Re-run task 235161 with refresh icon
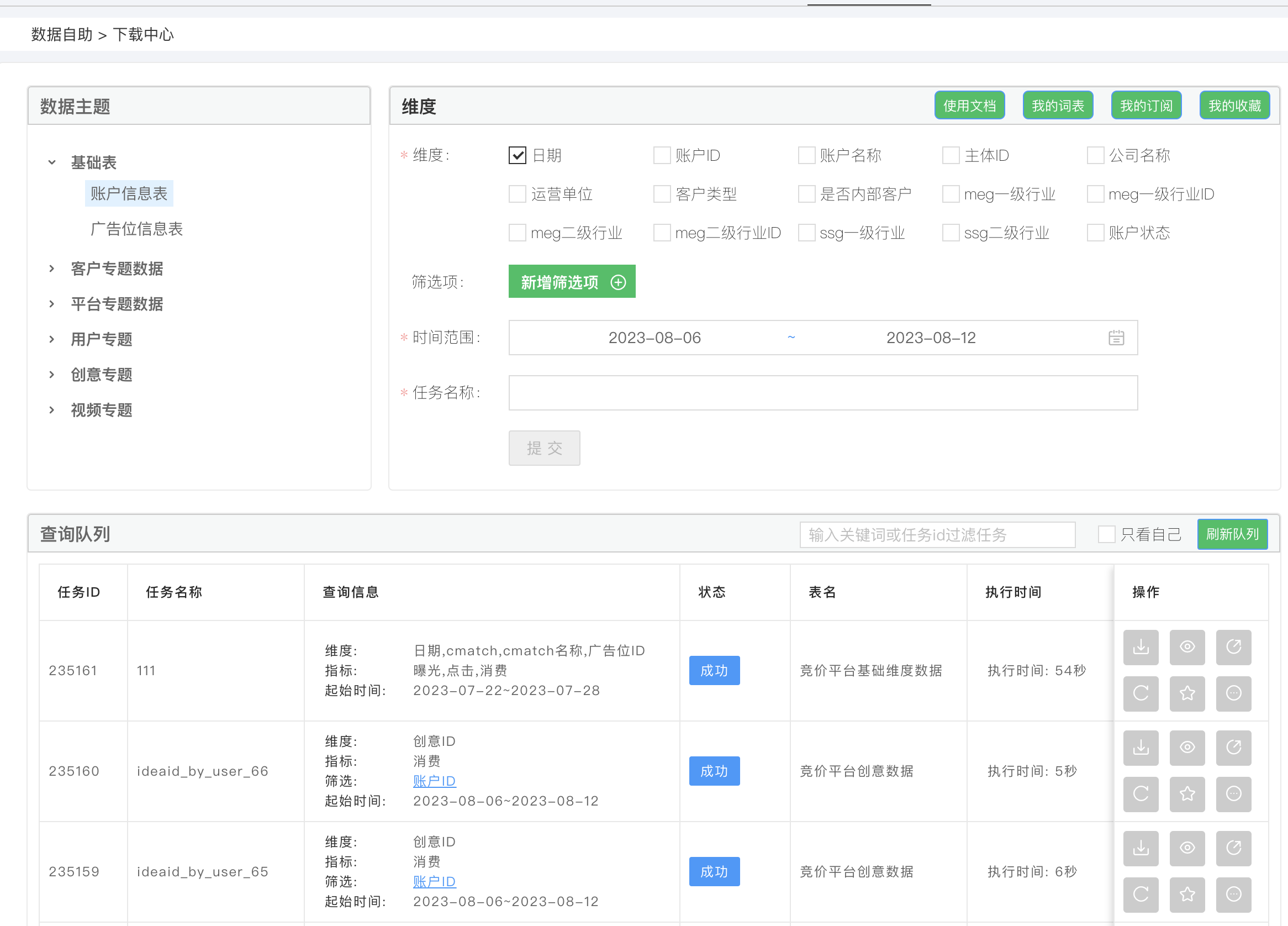 click(1141, 693)
